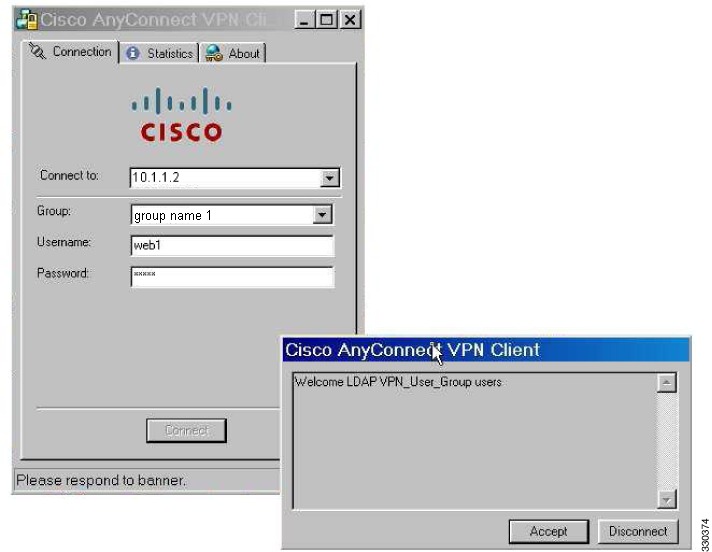Click the plug icon on Connection tab

37,51
